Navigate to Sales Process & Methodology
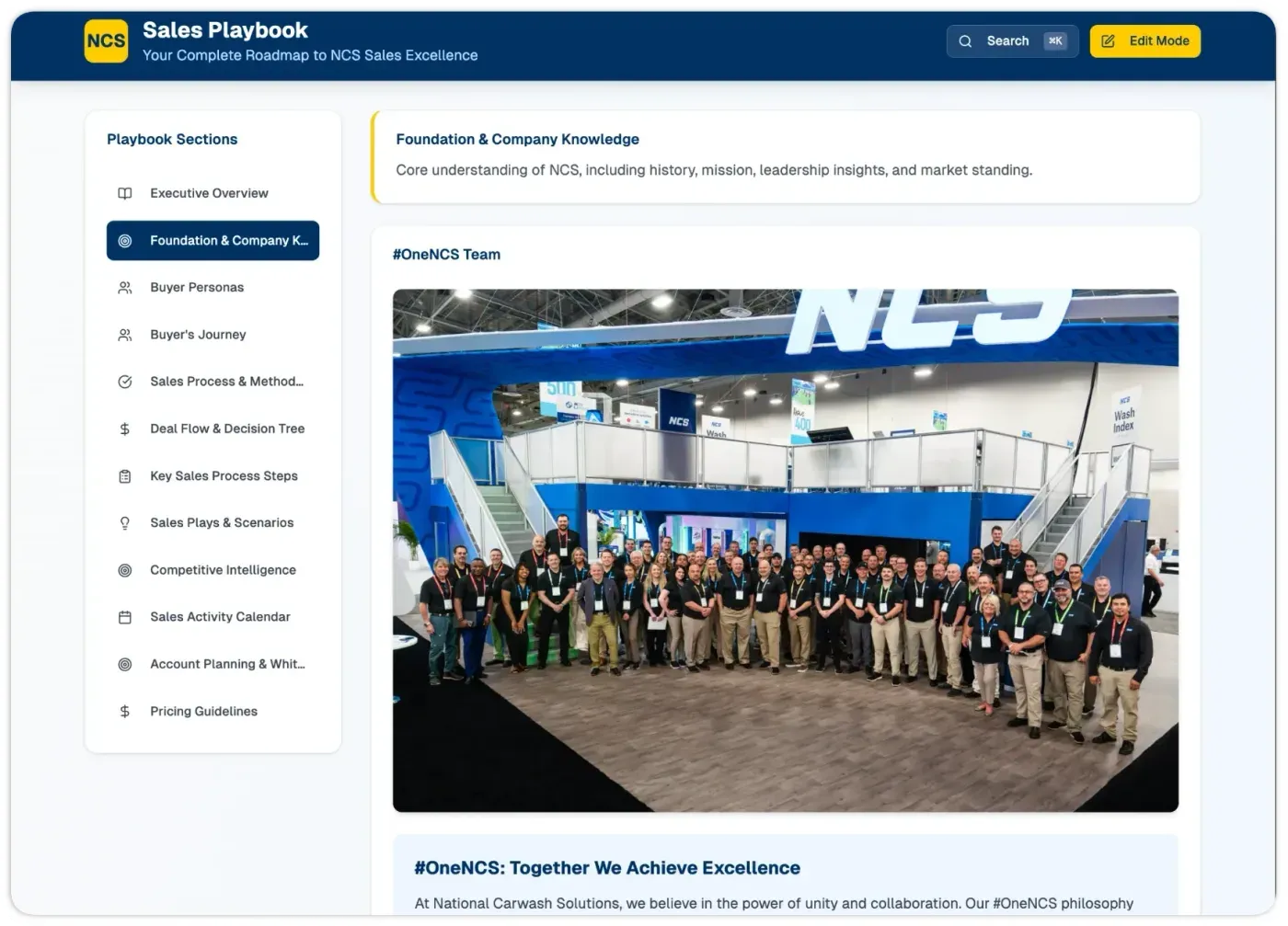This screenshot has height=926, width=1288. [213, 382]
